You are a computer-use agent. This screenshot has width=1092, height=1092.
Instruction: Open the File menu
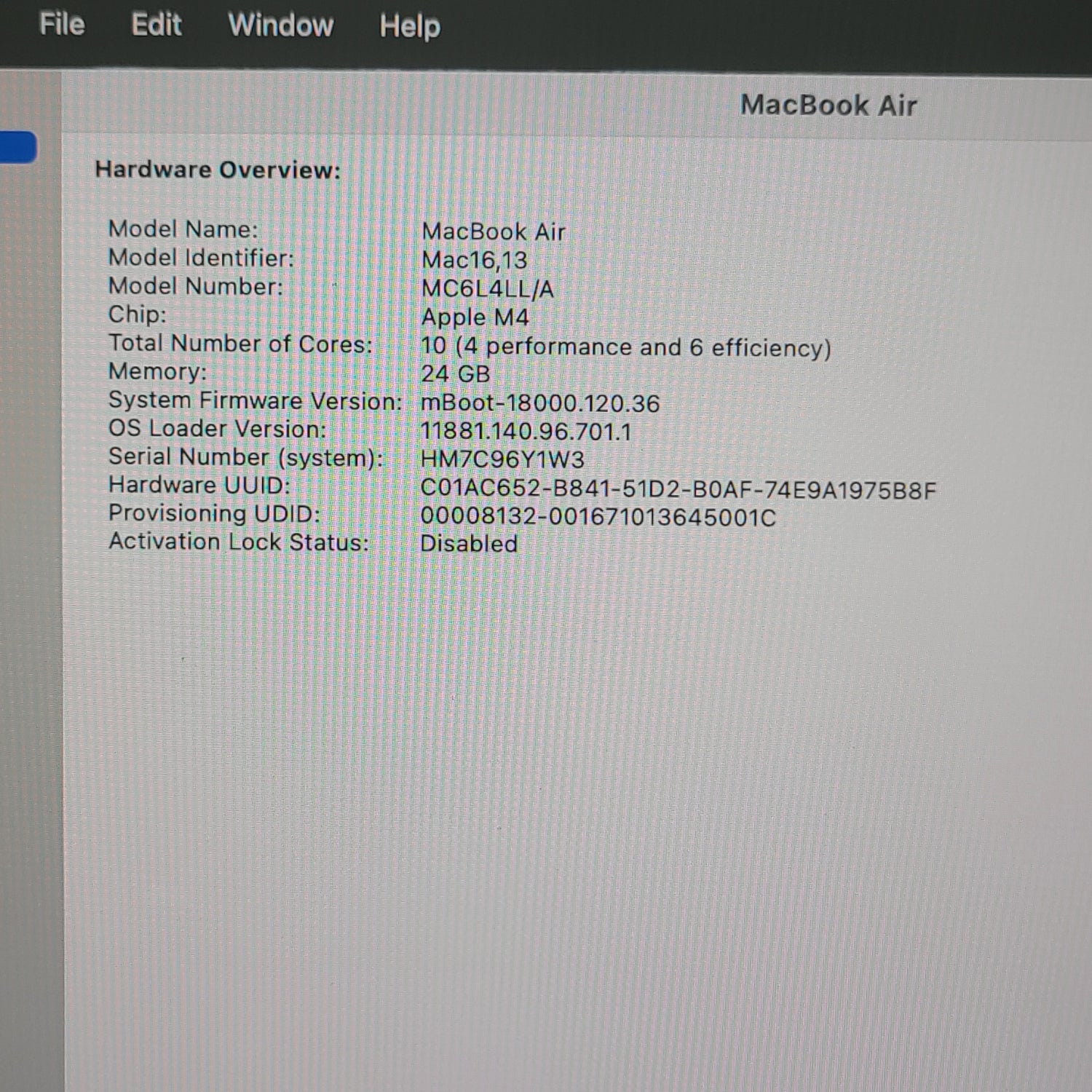pos(62,24)
